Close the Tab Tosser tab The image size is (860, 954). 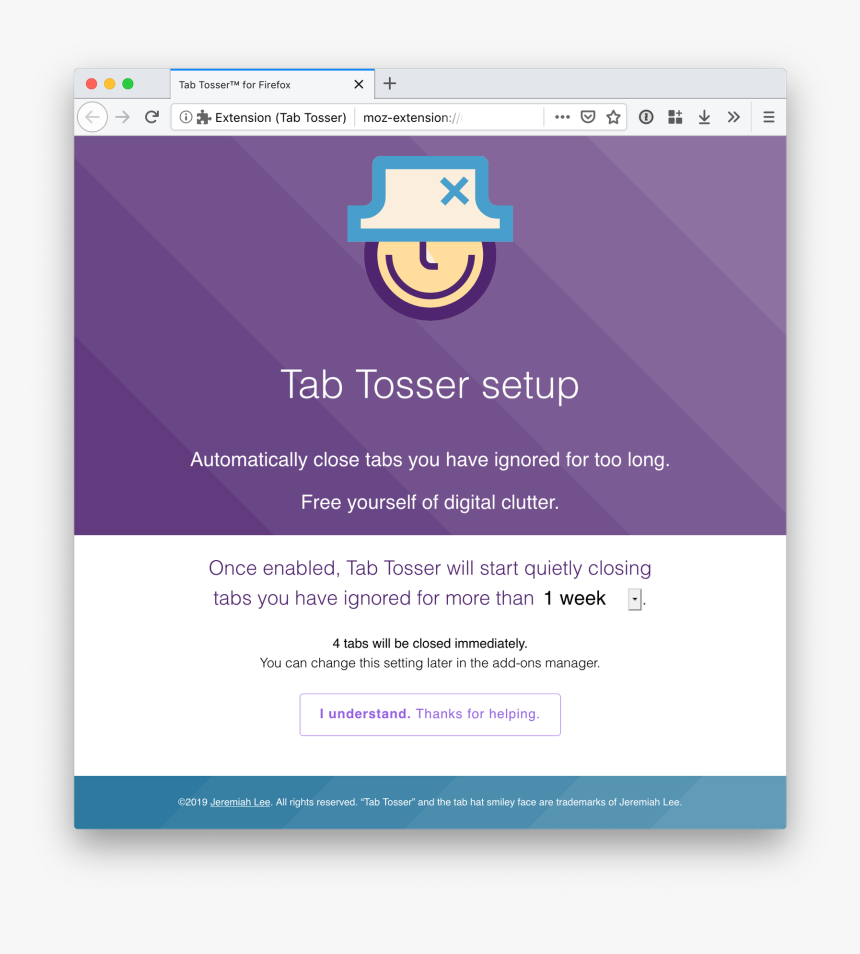point(359,85)
